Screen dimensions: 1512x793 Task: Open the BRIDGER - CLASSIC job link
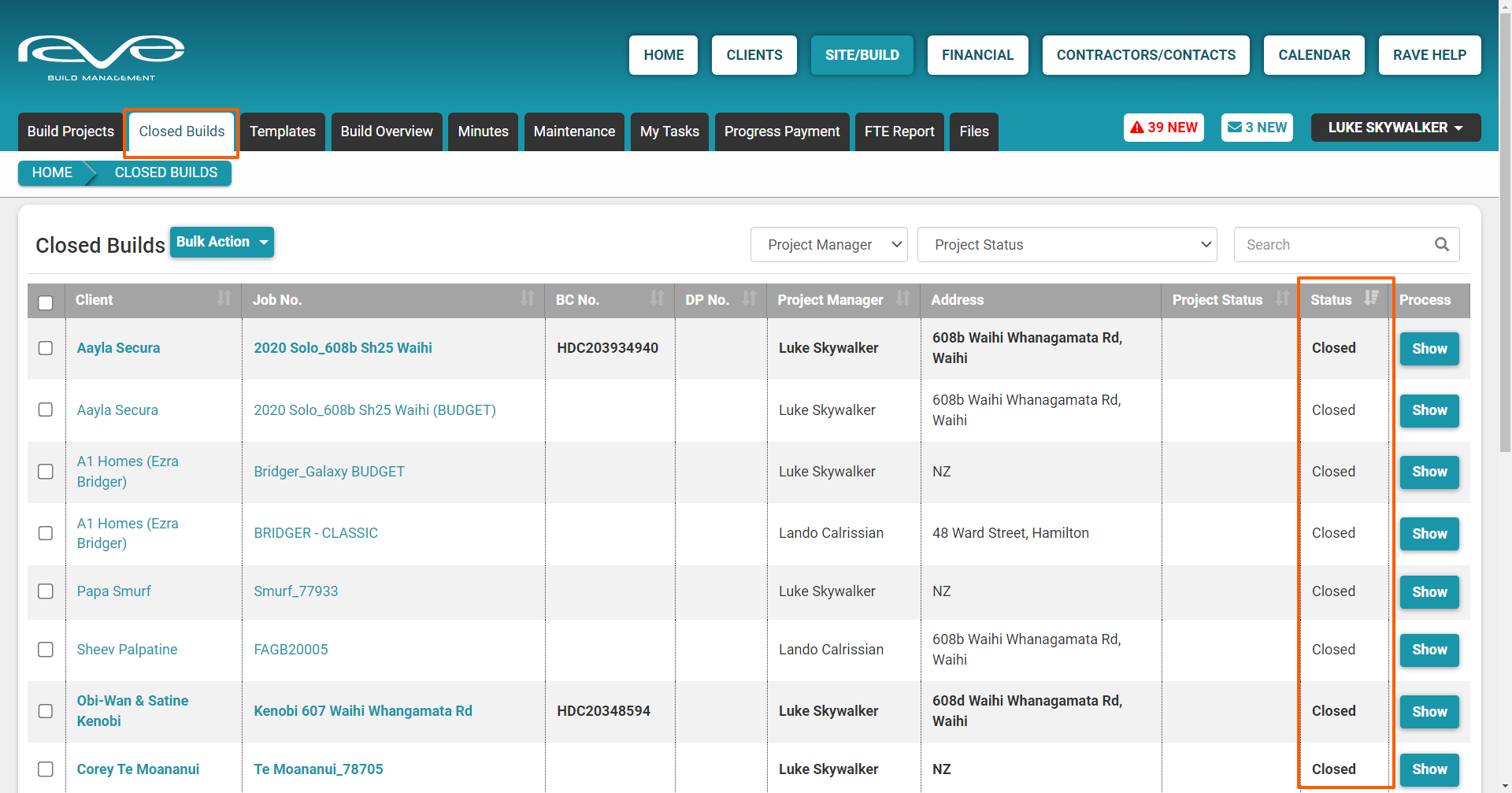tap(316, 533)
